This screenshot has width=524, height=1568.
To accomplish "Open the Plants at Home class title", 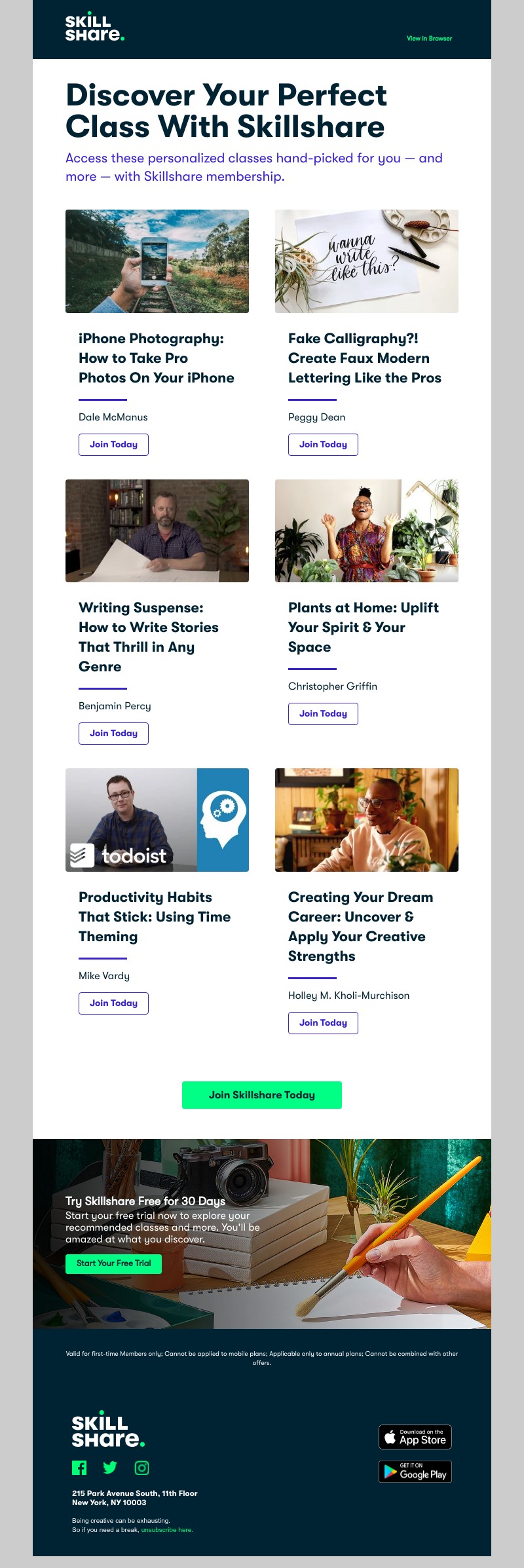I will click(x=363, y=627).
